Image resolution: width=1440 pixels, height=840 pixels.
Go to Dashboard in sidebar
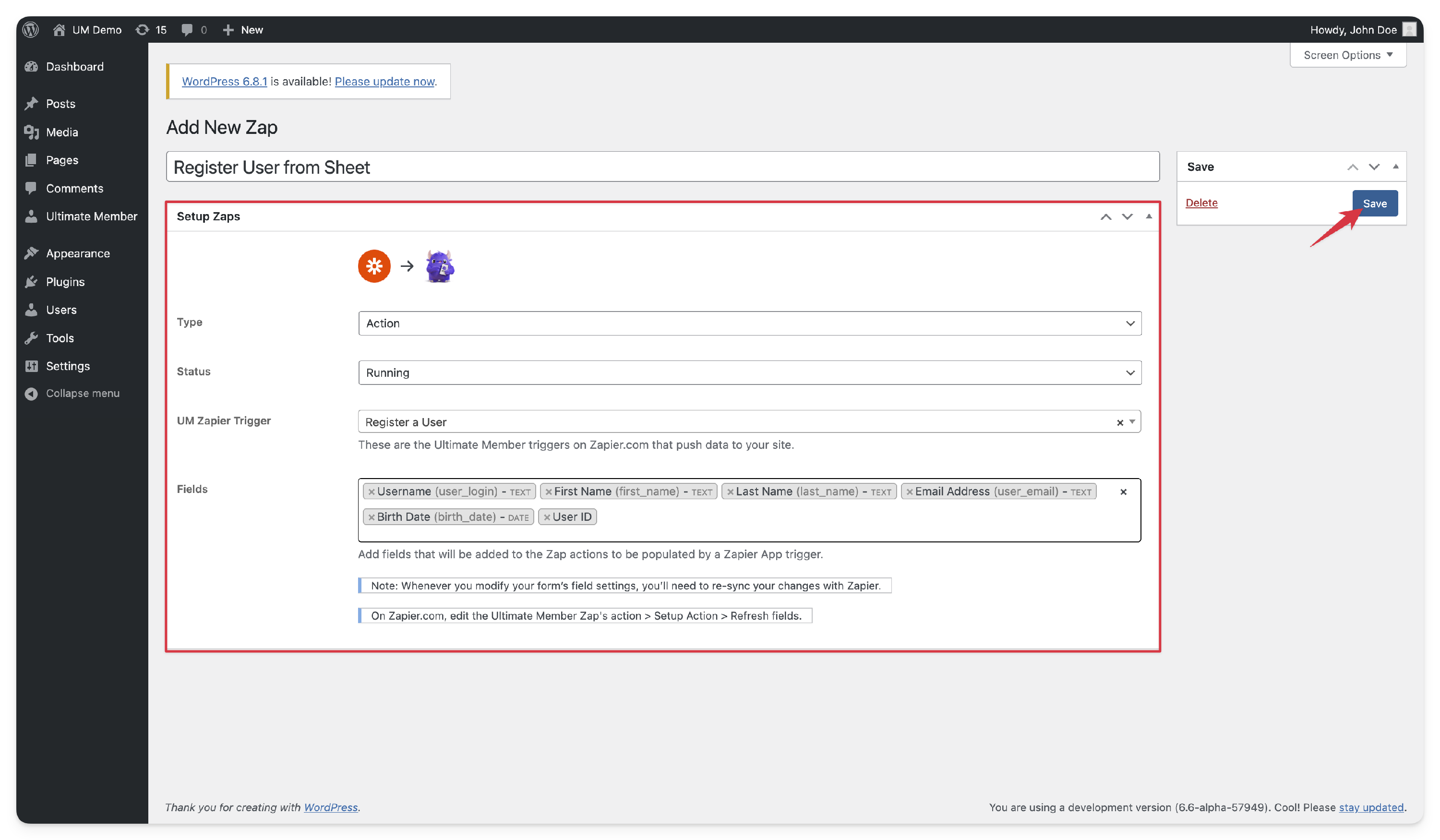pos(75,66)
